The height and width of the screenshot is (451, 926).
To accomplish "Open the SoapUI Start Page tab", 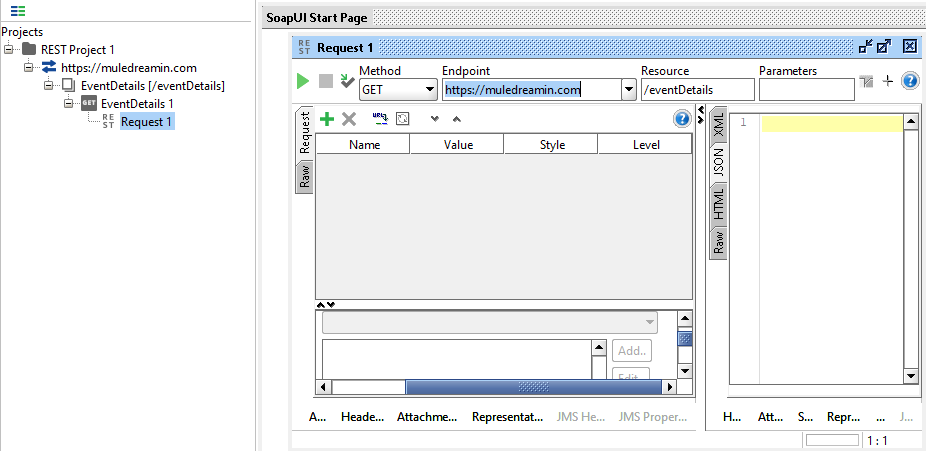I will [317, 18].
